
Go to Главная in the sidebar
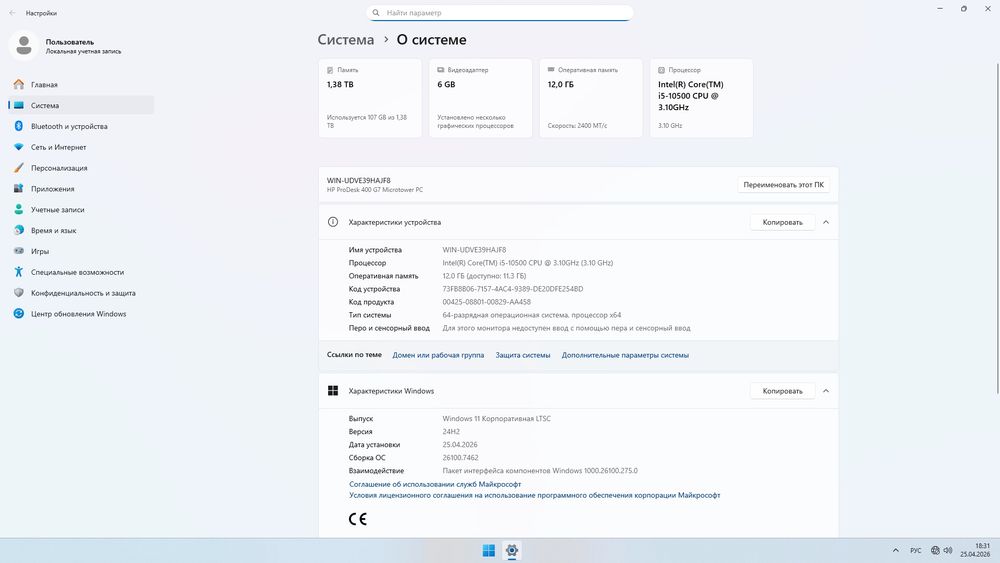pyautogui.click(x=81, y=84)
